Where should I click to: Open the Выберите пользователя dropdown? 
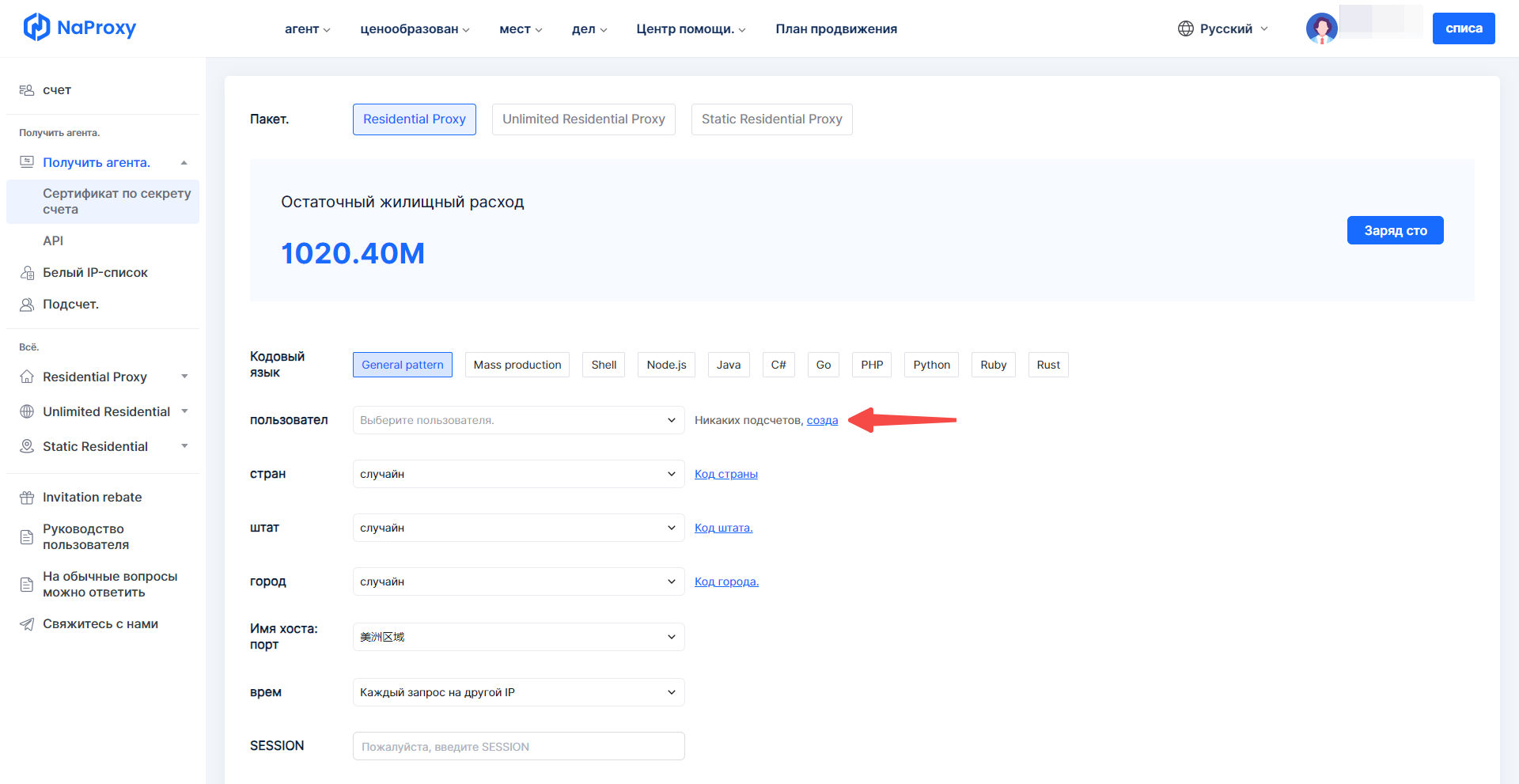click(x=518, y=420)
